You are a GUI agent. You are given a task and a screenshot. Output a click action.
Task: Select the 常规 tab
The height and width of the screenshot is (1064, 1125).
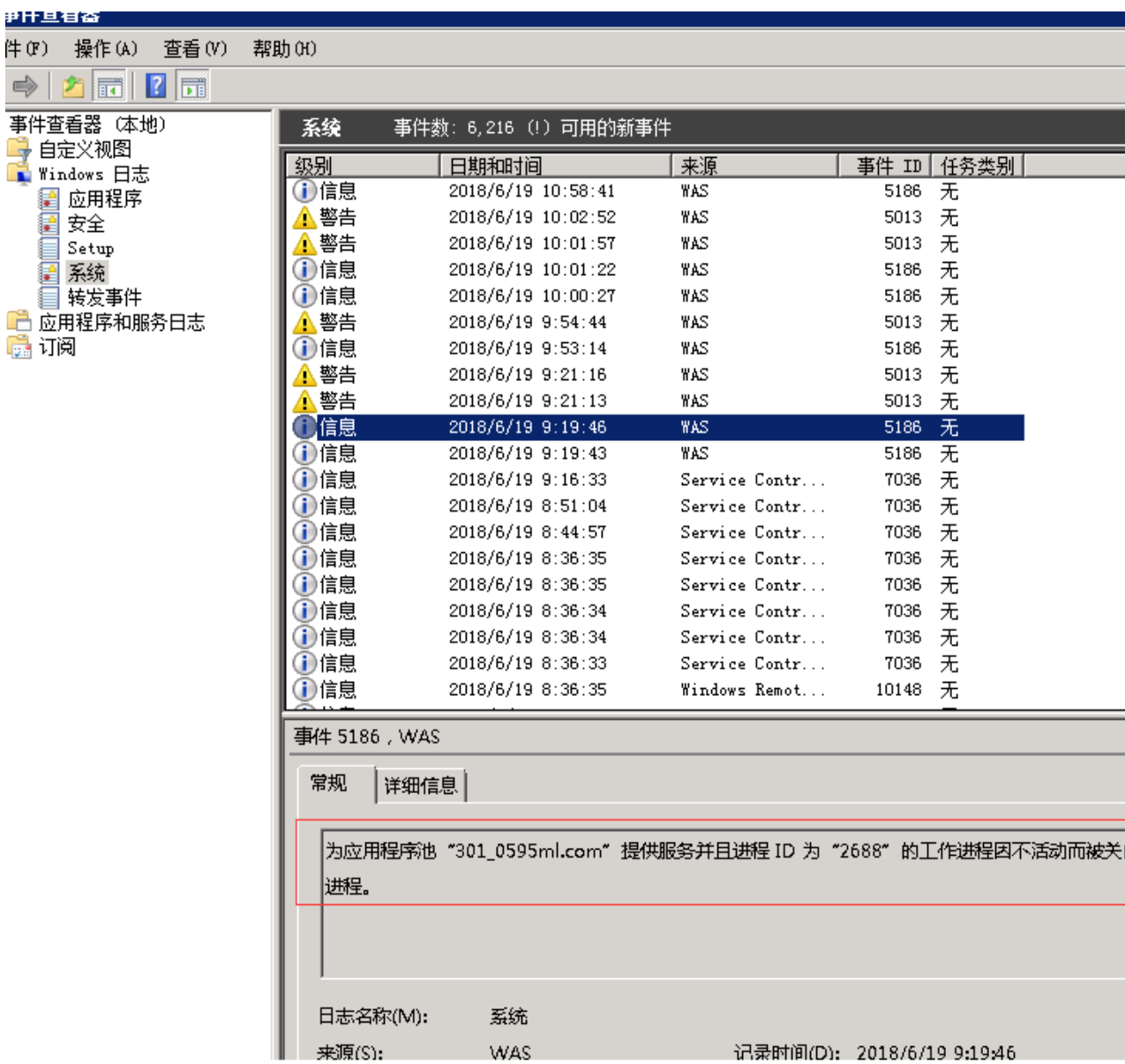[x=329, y=783]
